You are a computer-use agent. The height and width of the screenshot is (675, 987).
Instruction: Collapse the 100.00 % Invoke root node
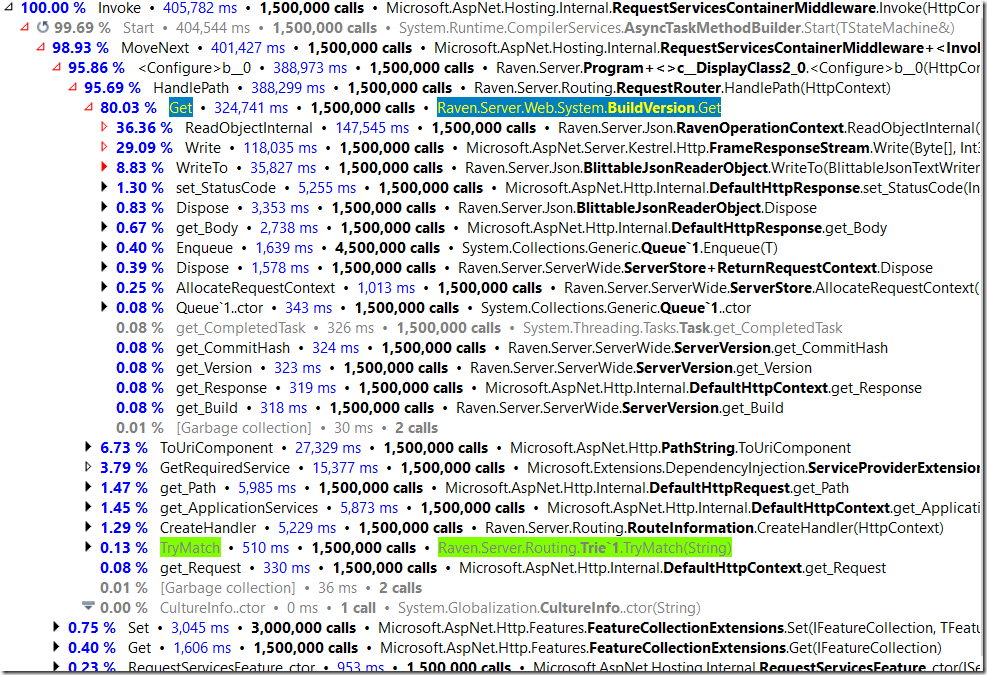pos(9,8)
